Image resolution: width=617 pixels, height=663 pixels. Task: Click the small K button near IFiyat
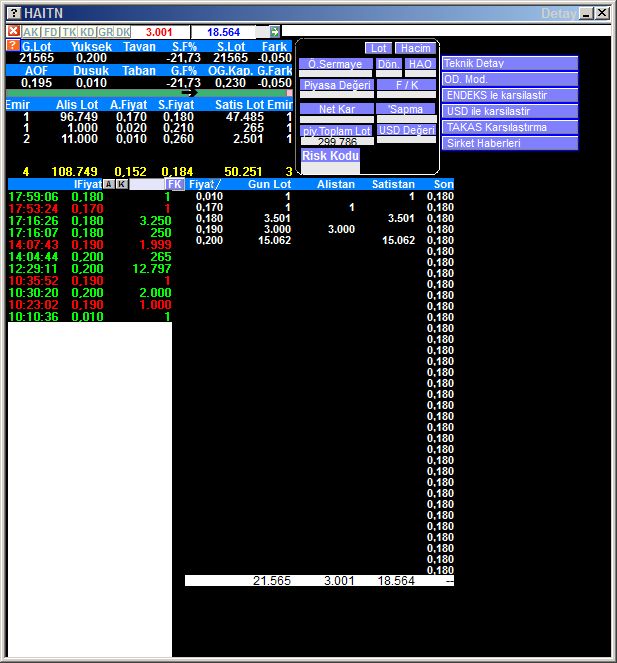pyautogui.click(x=122, y=184)
